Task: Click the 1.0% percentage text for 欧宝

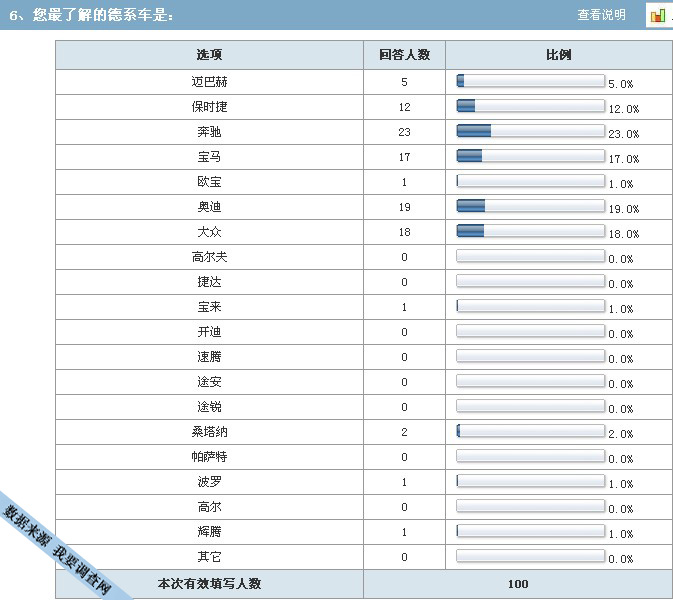Action: click(621, 184)
